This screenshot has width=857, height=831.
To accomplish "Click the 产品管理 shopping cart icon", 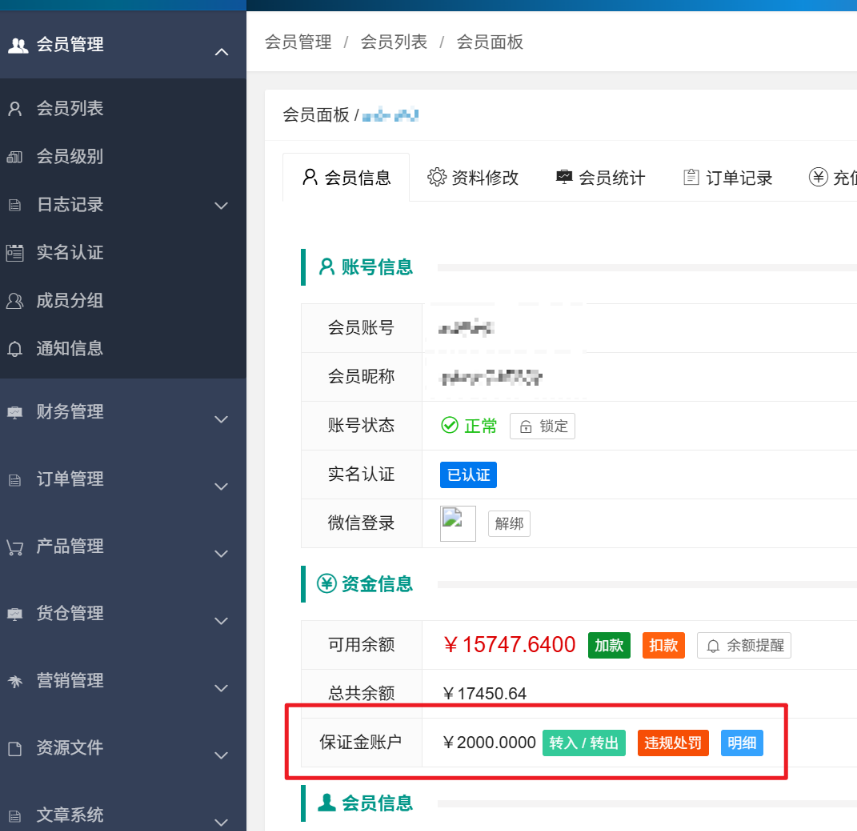I will [15, 547].
